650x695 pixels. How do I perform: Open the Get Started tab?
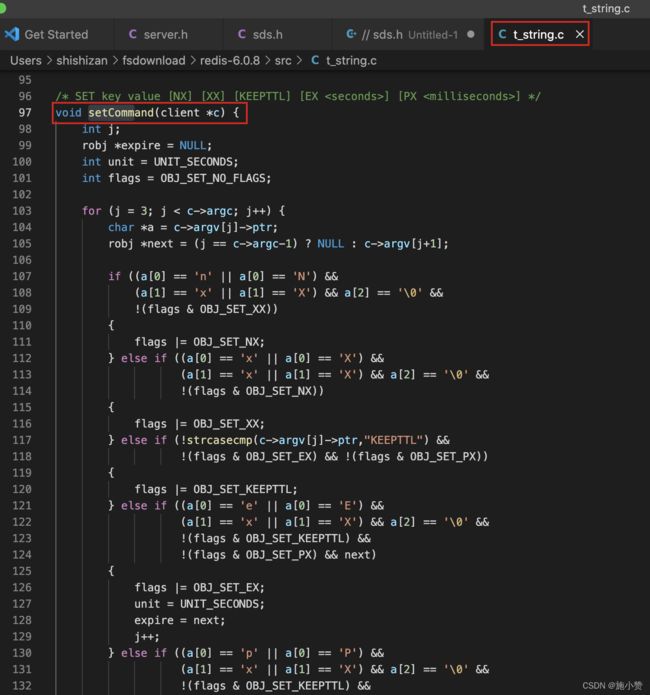pyautogui.click(x=56, y=35)
